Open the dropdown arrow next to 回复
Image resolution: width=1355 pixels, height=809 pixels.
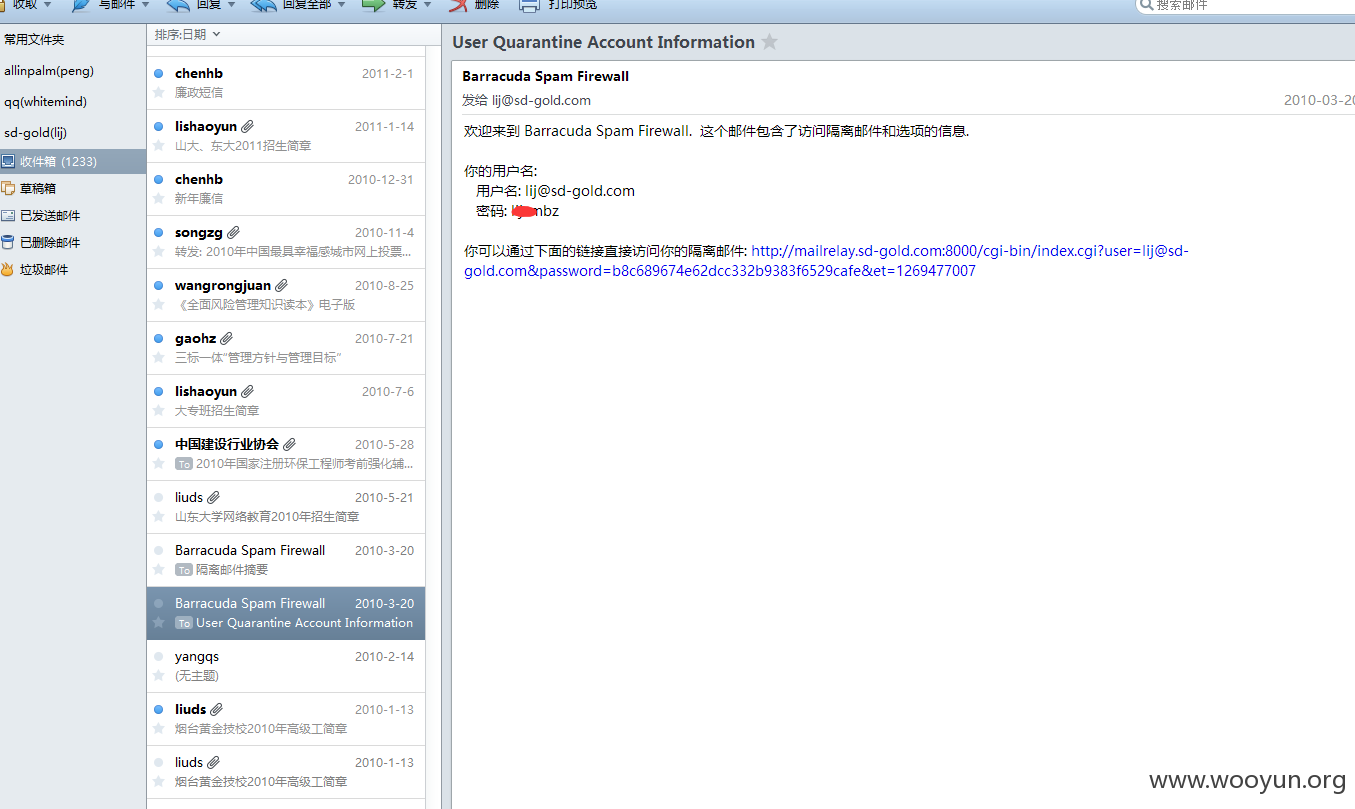coord(232,5)
